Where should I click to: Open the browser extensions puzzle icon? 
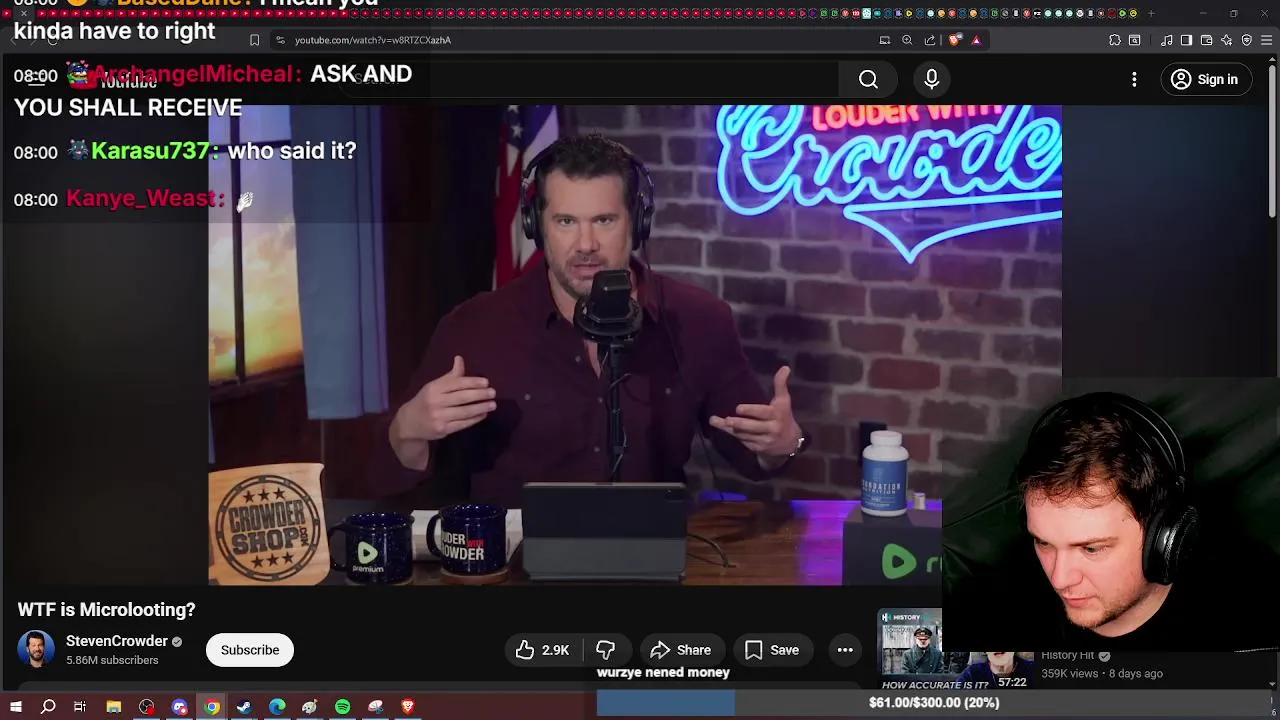(x=1115, y=40)
